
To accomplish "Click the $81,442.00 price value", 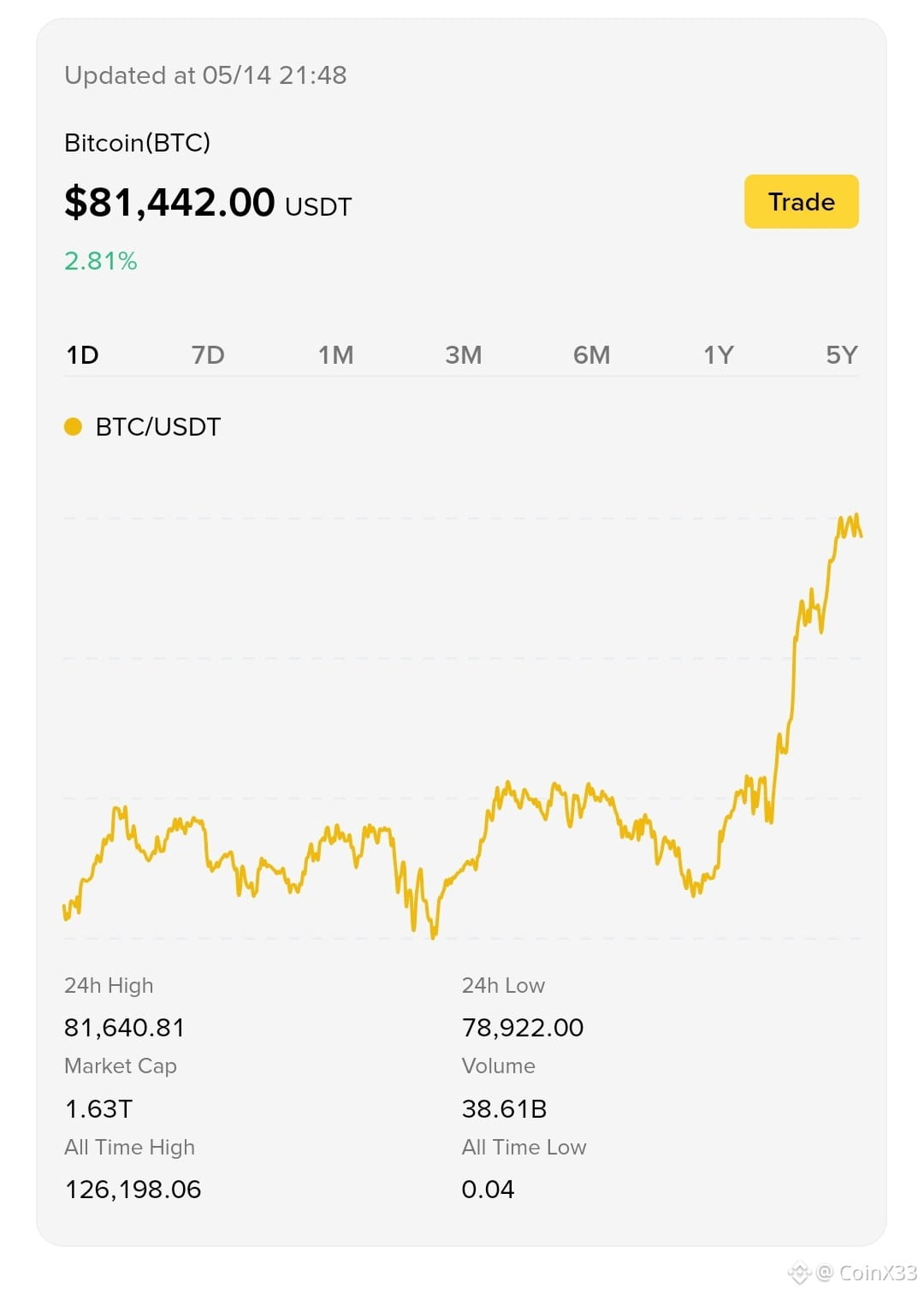I will (x=169, y=203).
